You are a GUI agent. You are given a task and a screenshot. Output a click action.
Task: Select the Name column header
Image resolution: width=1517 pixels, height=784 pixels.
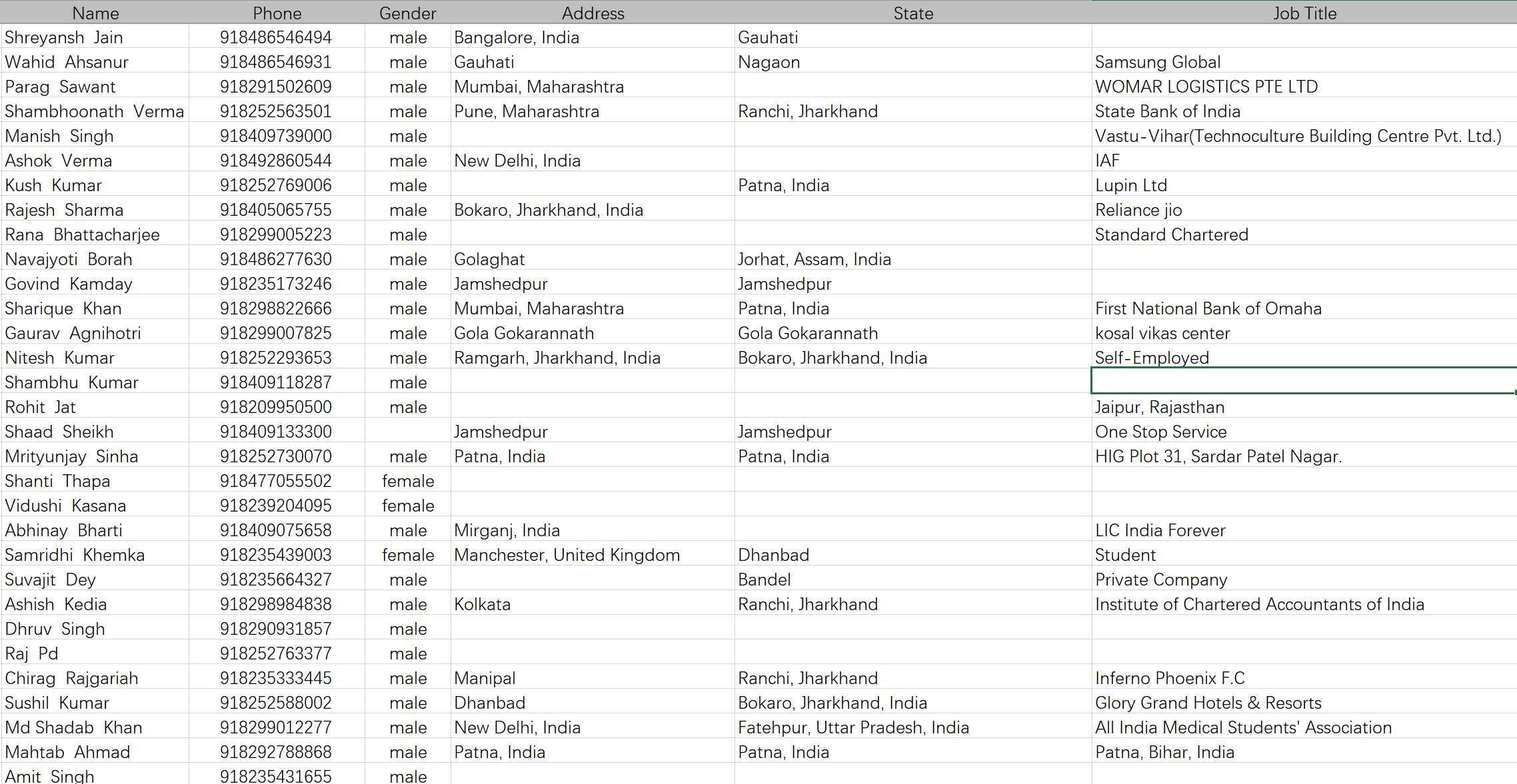point(95,13)
